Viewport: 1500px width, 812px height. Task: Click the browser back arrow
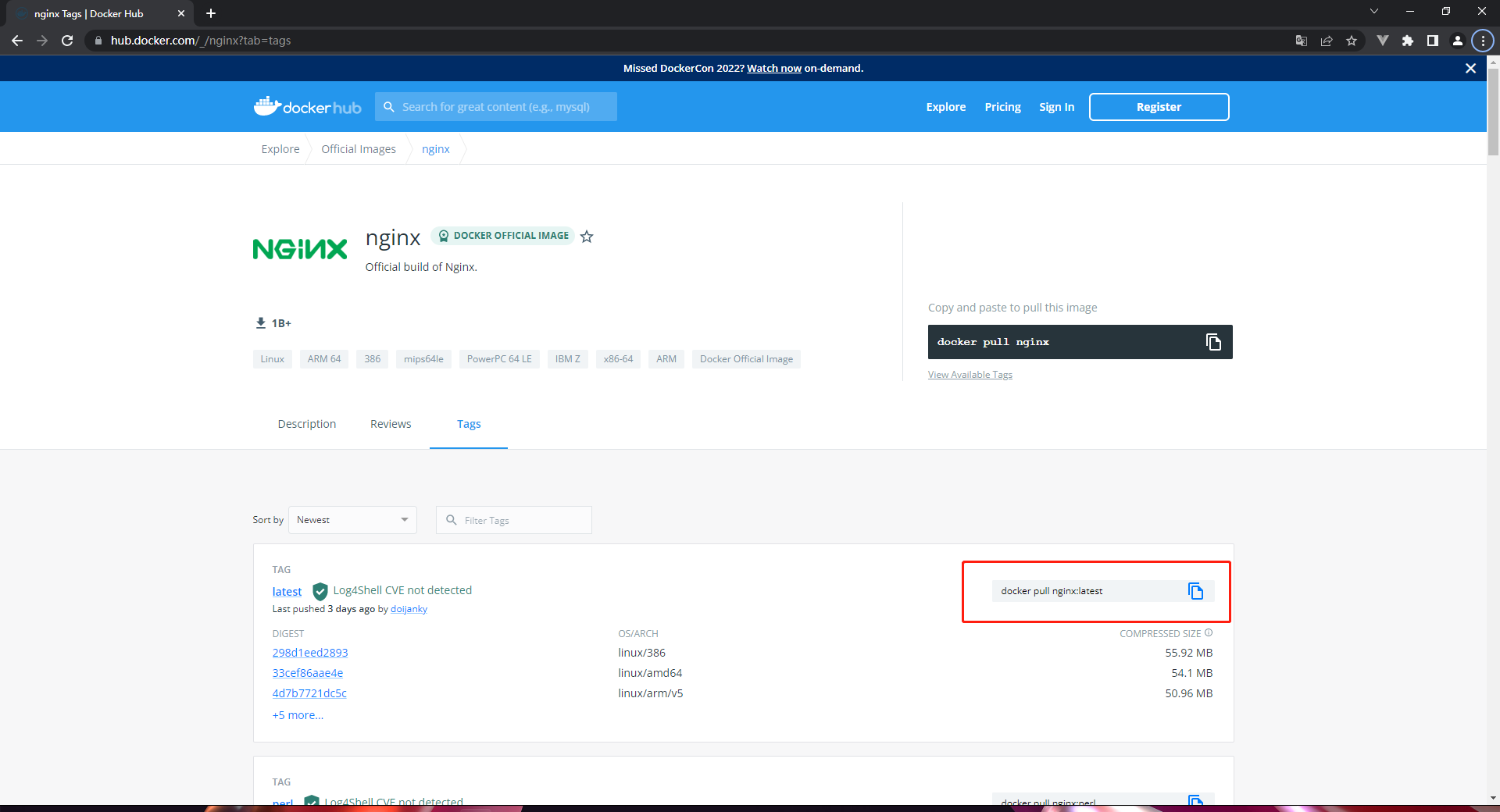17,41
